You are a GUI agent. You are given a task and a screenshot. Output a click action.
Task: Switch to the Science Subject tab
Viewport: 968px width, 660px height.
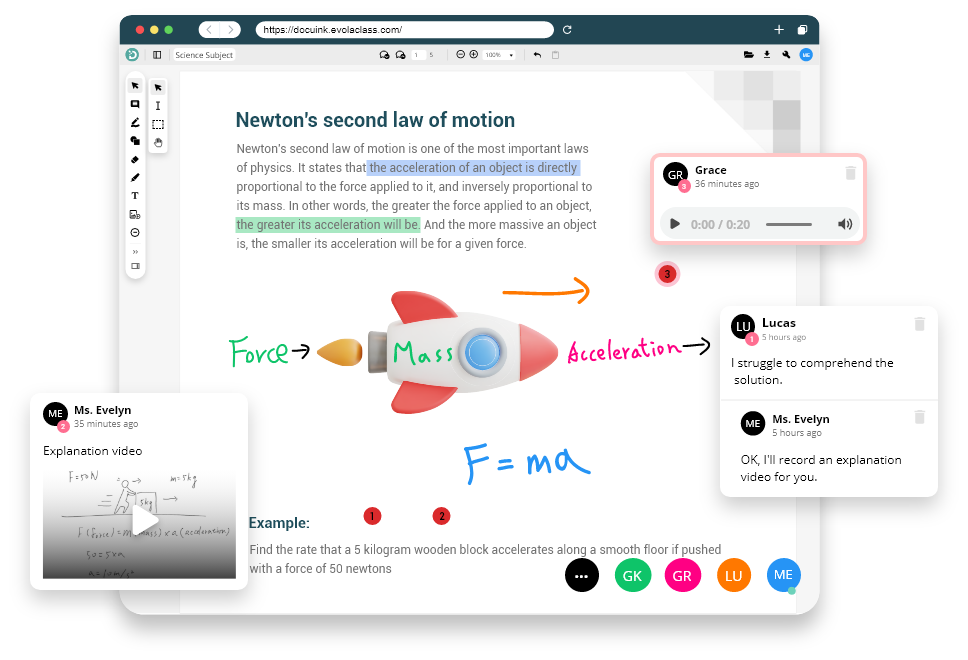click(x=204, y=55)
